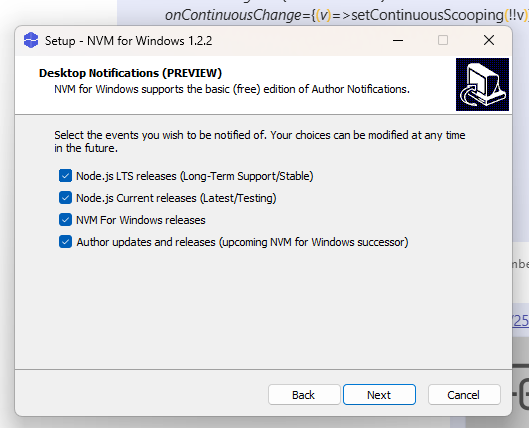
Task: Click the installer computer graphic in header
Action: point(482,84)
